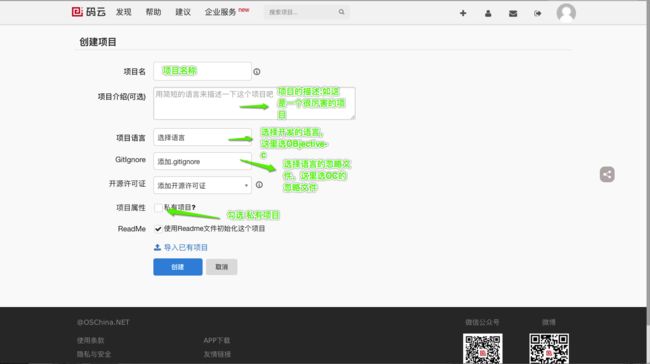
Task: Click the floating share icon
Action: [x=607, y=174]
